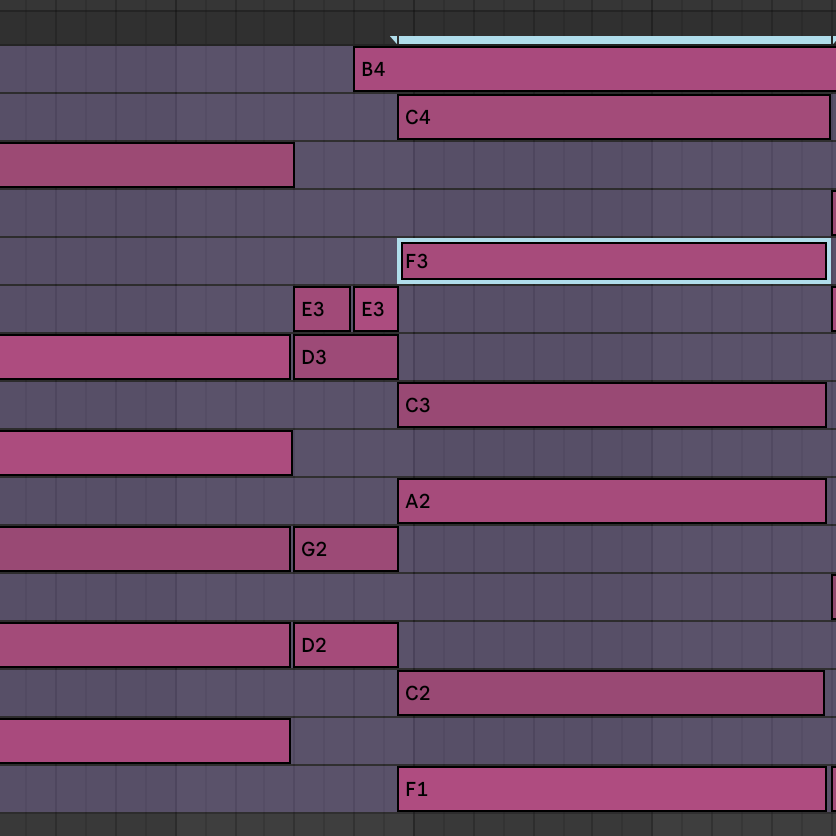Select the A2 note
The width and height of the screenshot is (836, 836).
(x=612, y=501)
